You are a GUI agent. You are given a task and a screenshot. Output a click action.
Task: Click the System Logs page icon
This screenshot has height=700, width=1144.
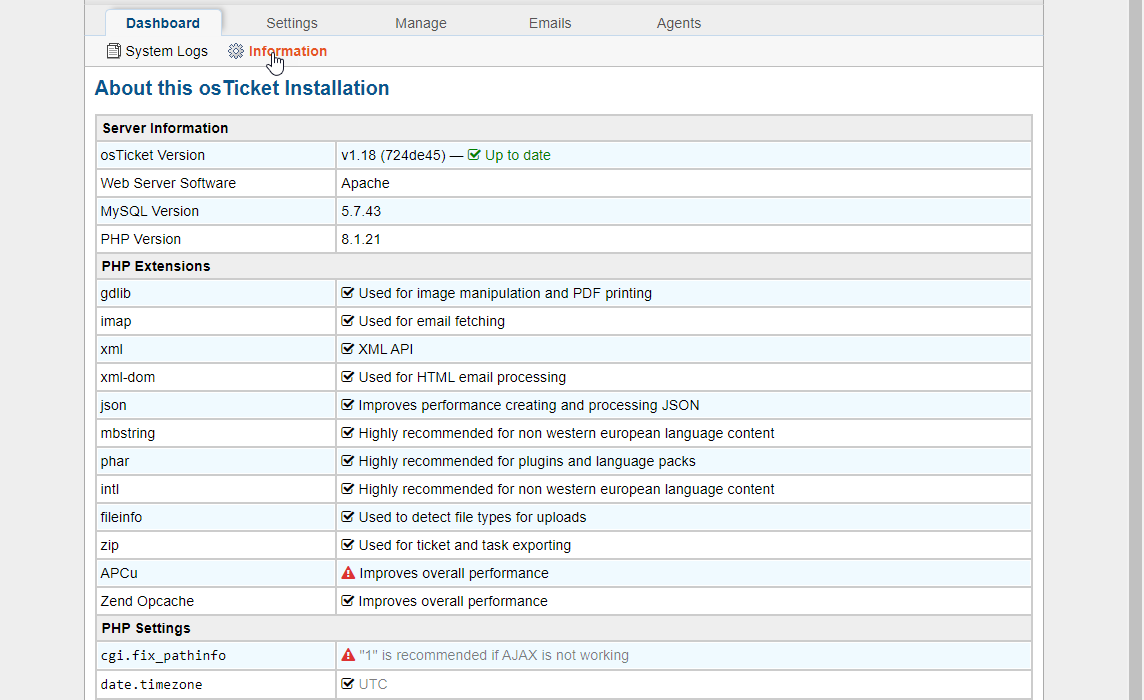[x=114, y=51]
